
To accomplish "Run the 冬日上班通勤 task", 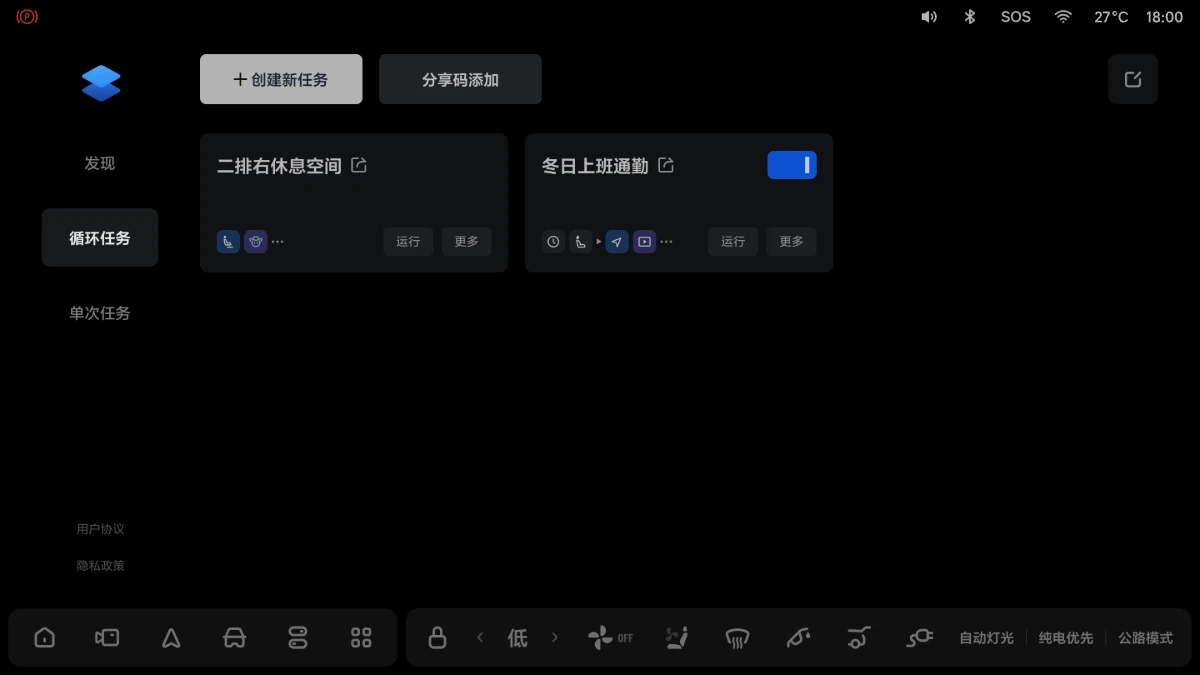I will pos(733,241).
